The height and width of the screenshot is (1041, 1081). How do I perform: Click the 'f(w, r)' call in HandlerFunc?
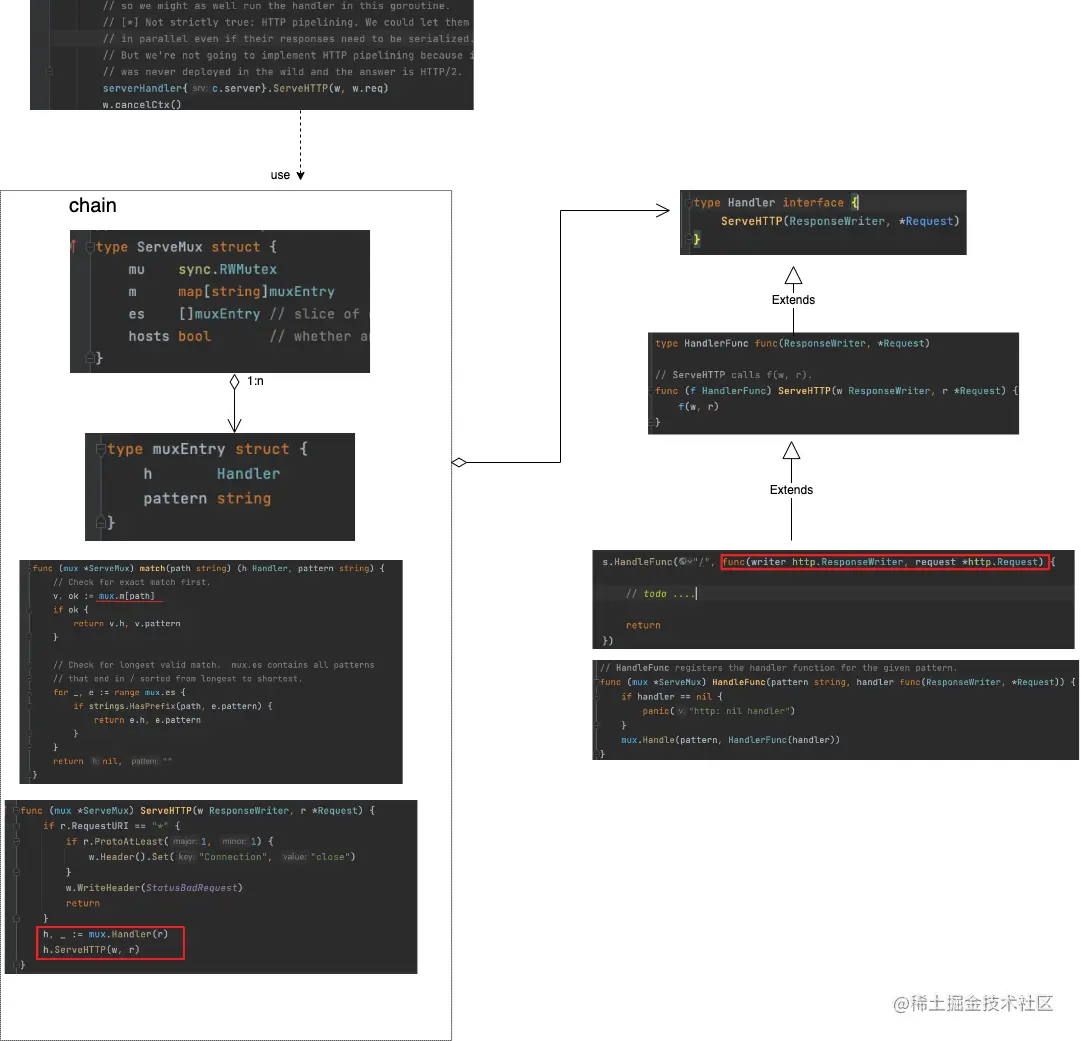click(698, 407)
